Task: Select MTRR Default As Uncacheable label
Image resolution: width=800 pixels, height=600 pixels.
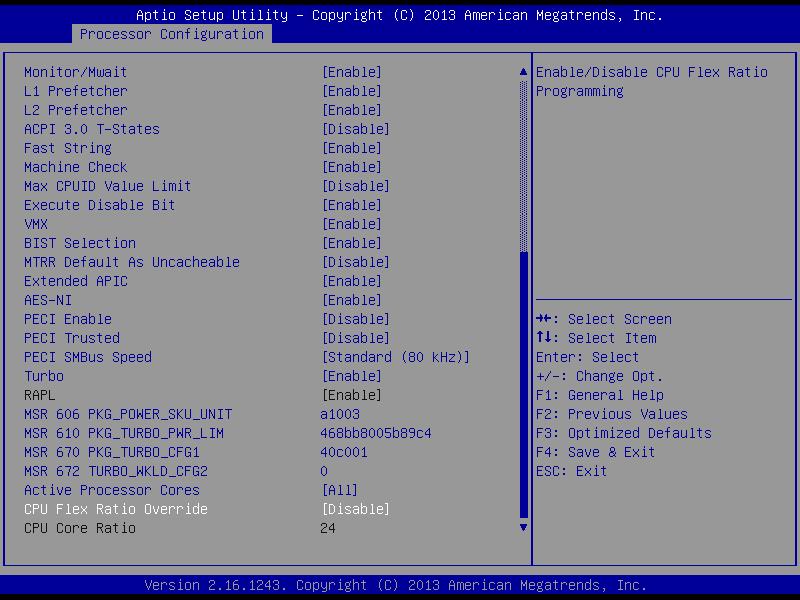Action: point(132,262)
